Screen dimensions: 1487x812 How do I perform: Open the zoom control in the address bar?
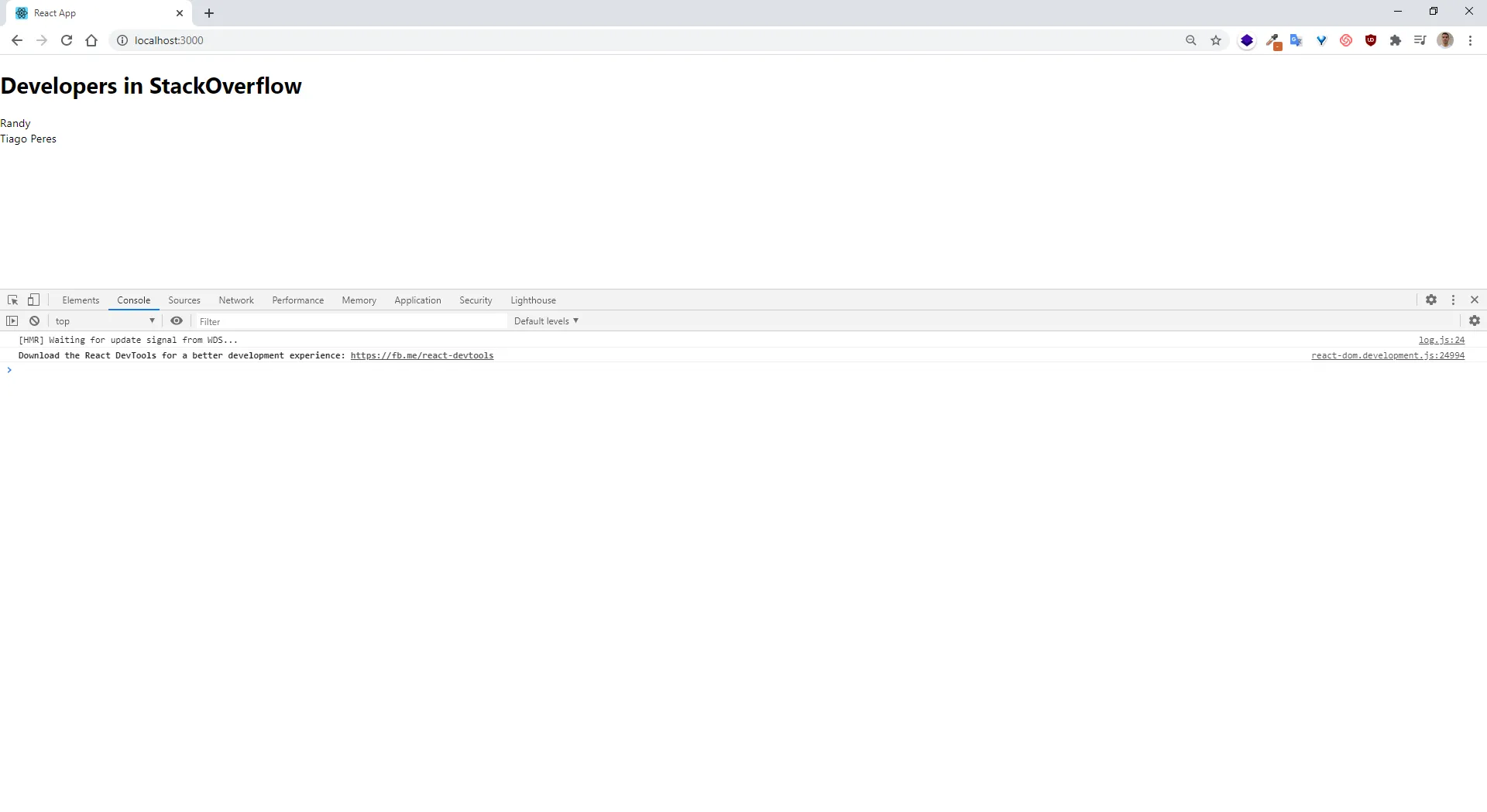[1191, 40]
